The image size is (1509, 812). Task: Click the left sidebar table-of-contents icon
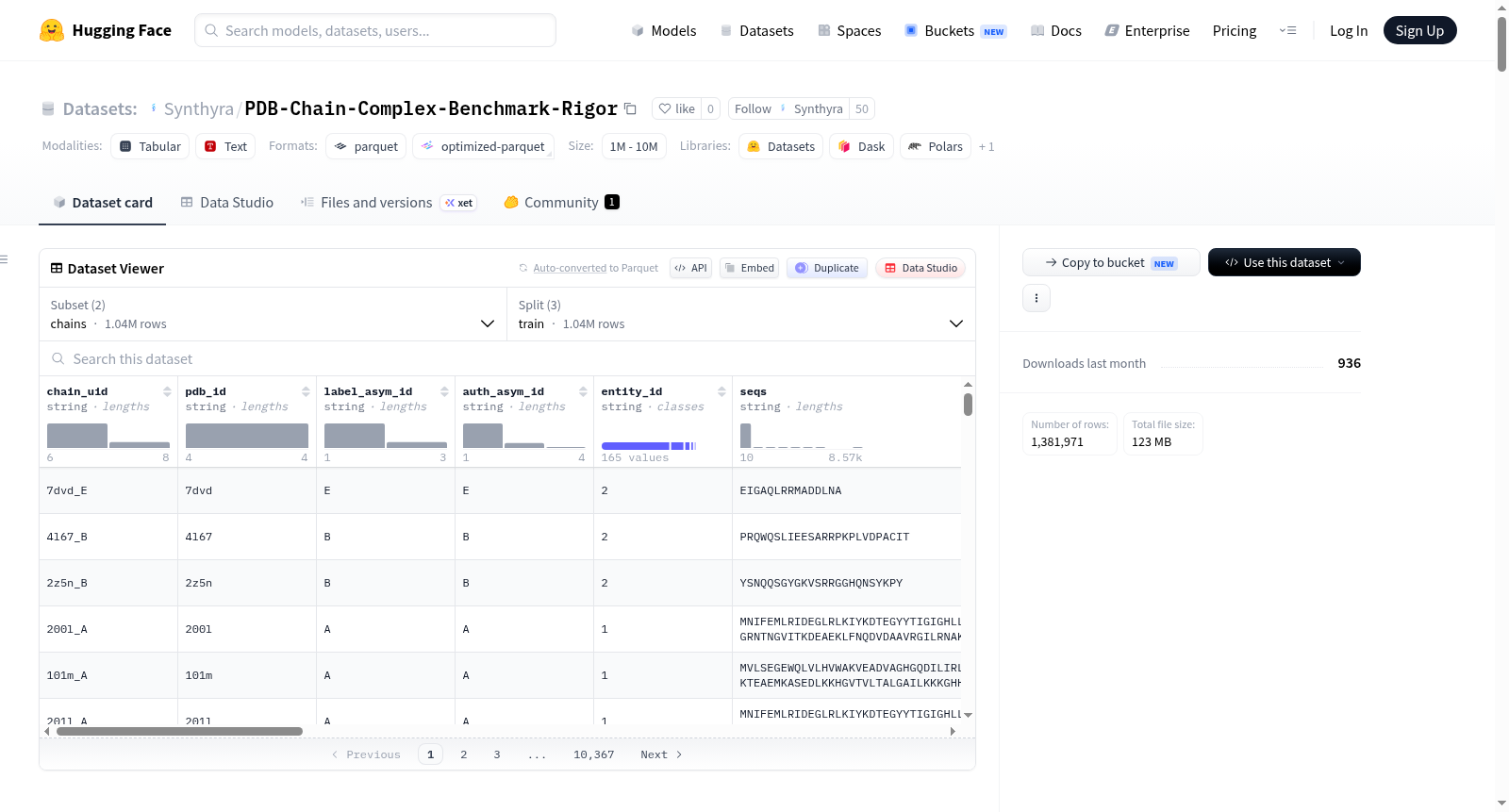click(x=4, y=259)
